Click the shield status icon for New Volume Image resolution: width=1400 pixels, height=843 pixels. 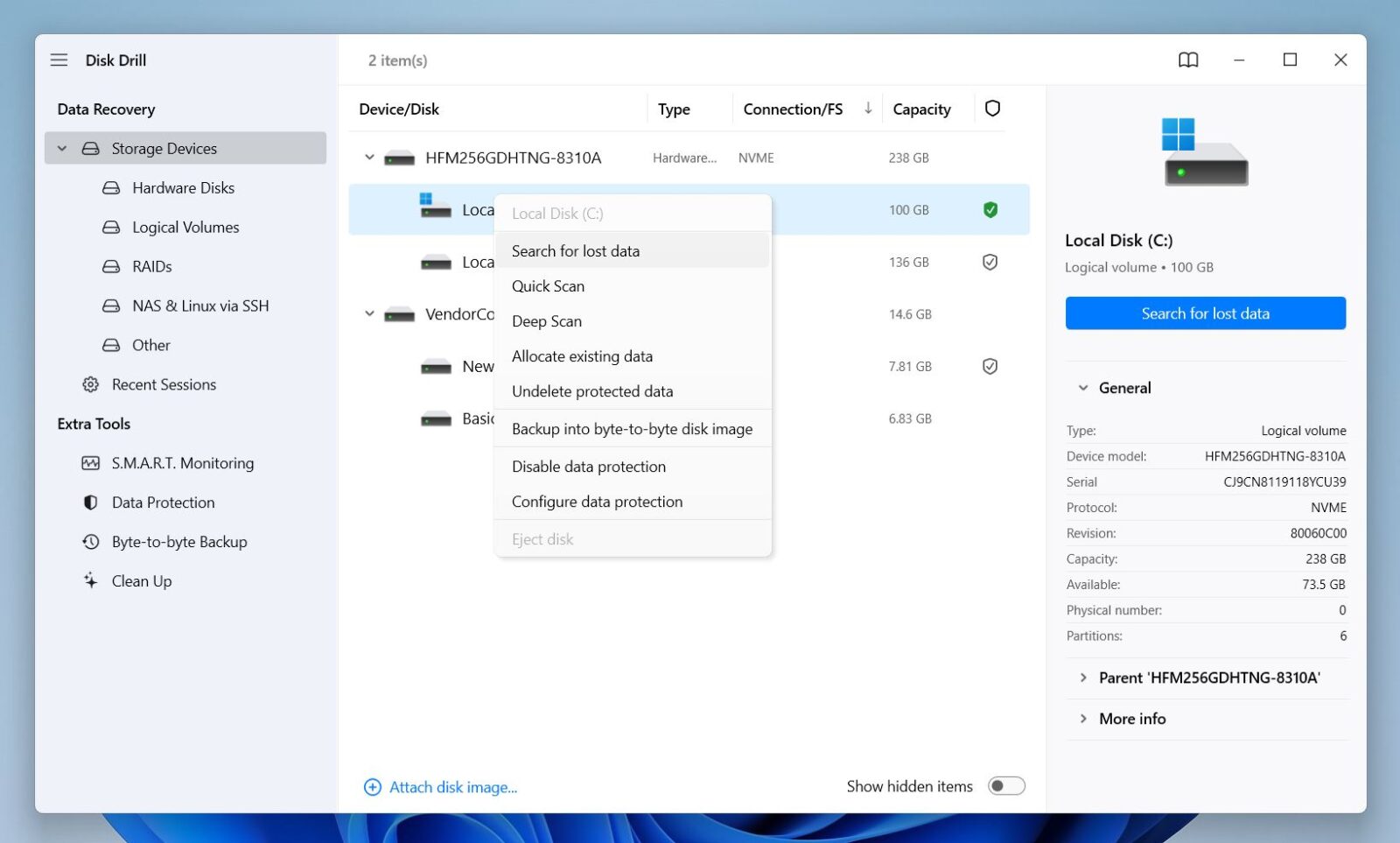[x=990, y=366]
